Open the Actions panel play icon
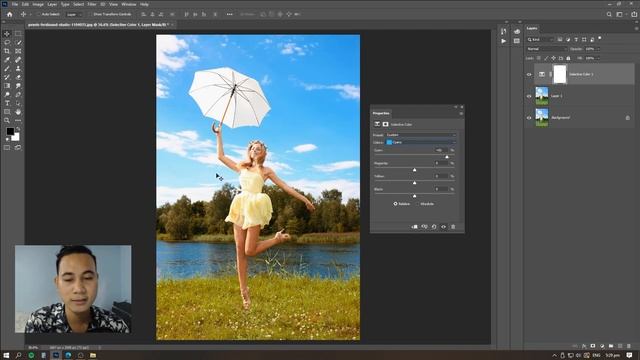 (503, 41)
